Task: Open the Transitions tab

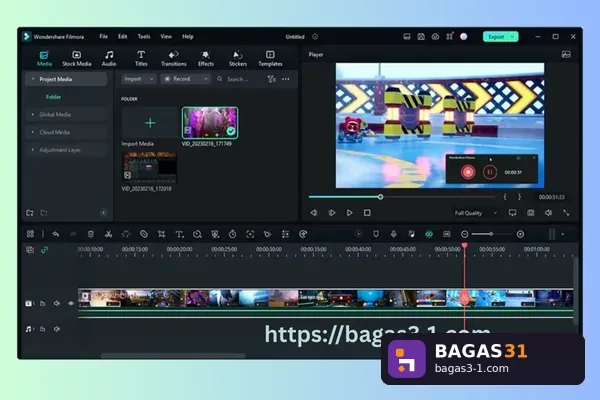Action: tap(174, 59)
